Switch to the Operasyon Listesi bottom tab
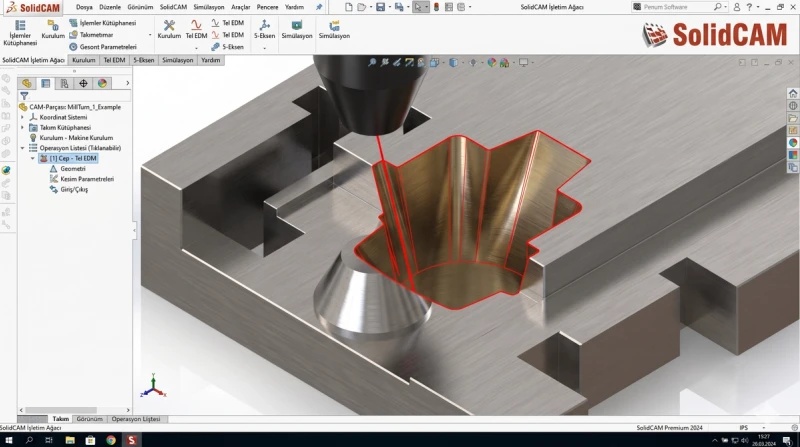 136,419
